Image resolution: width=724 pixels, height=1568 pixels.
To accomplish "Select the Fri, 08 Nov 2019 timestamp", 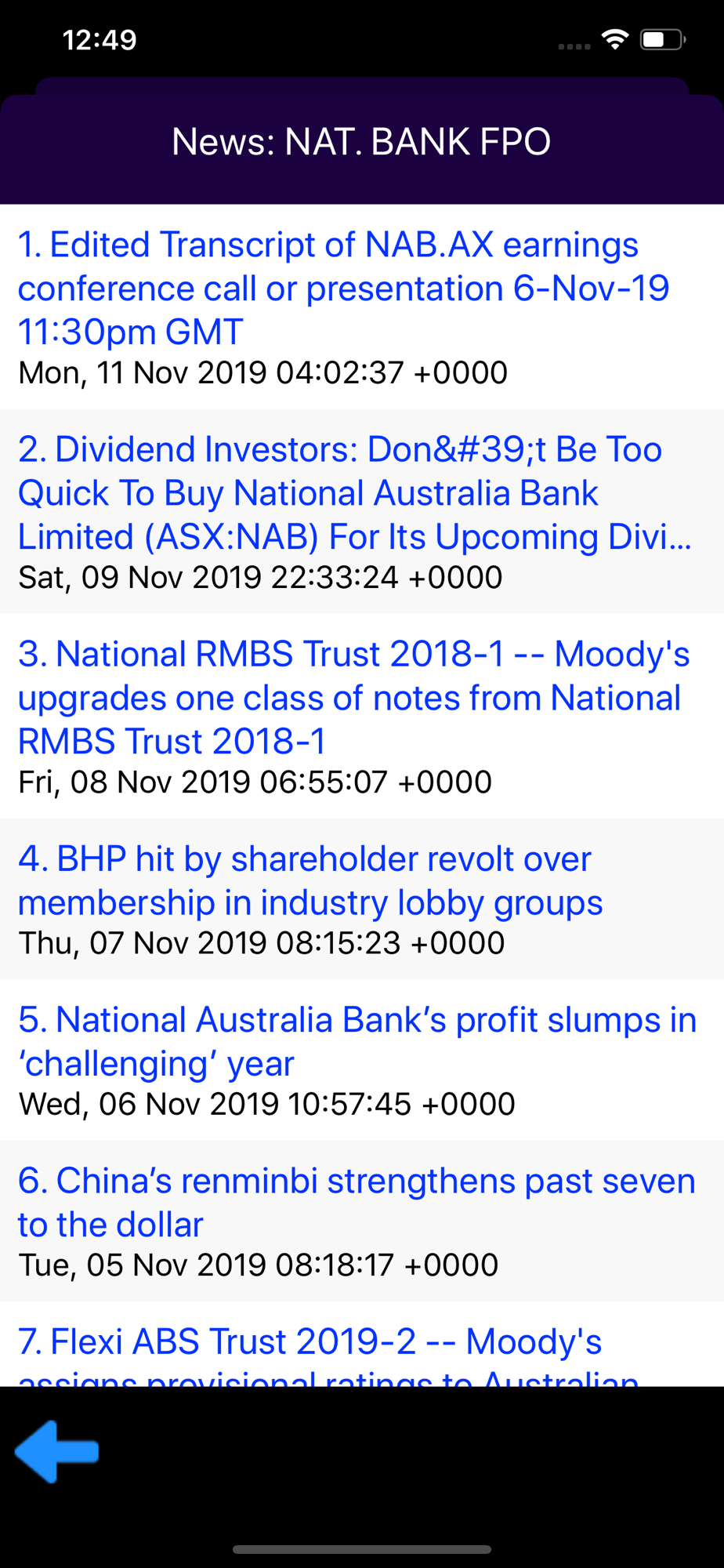I will 255,782.
